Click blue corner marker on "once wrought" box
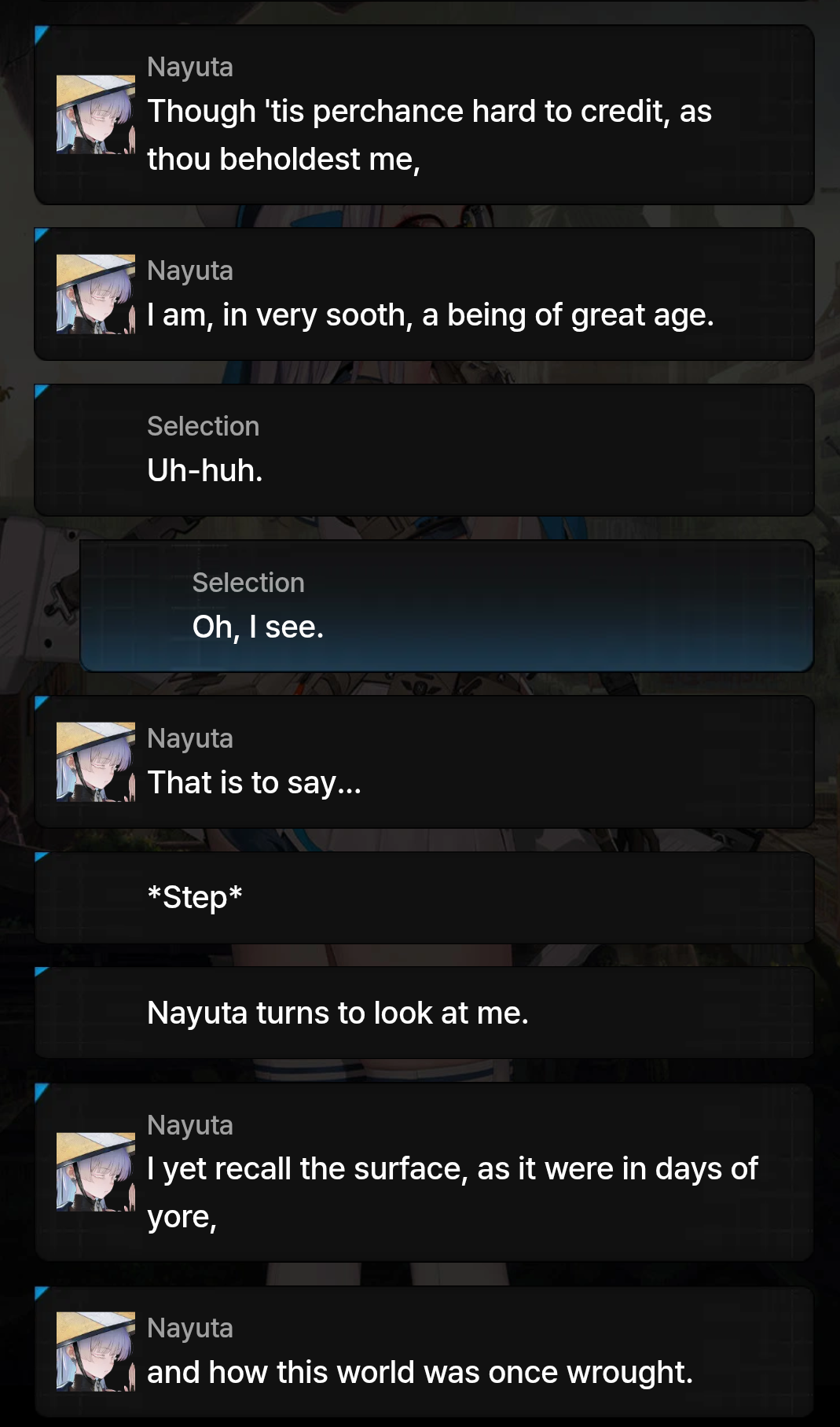 pos(41,1293)
